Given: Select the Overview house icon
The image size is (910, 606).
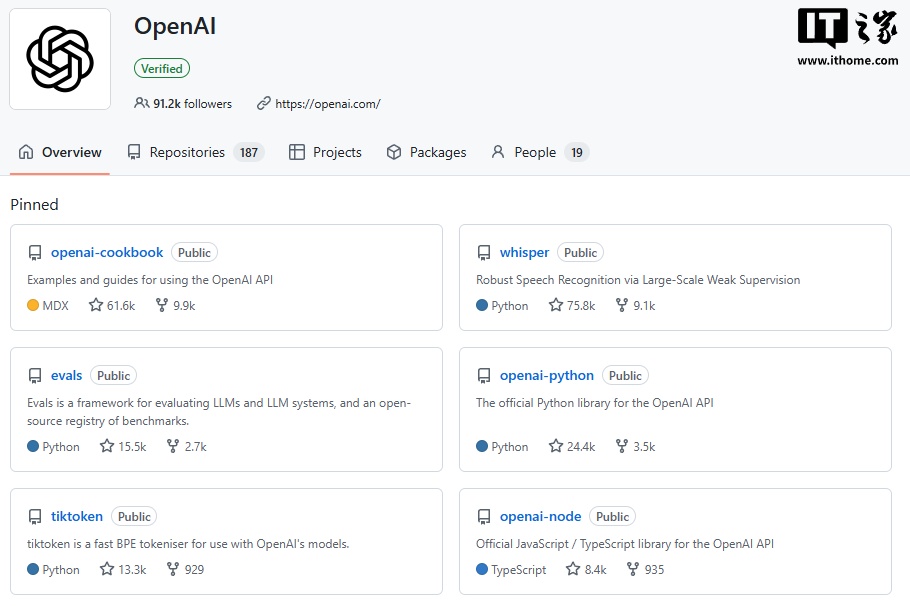Looking at the screenshot, I should (28, 152).
